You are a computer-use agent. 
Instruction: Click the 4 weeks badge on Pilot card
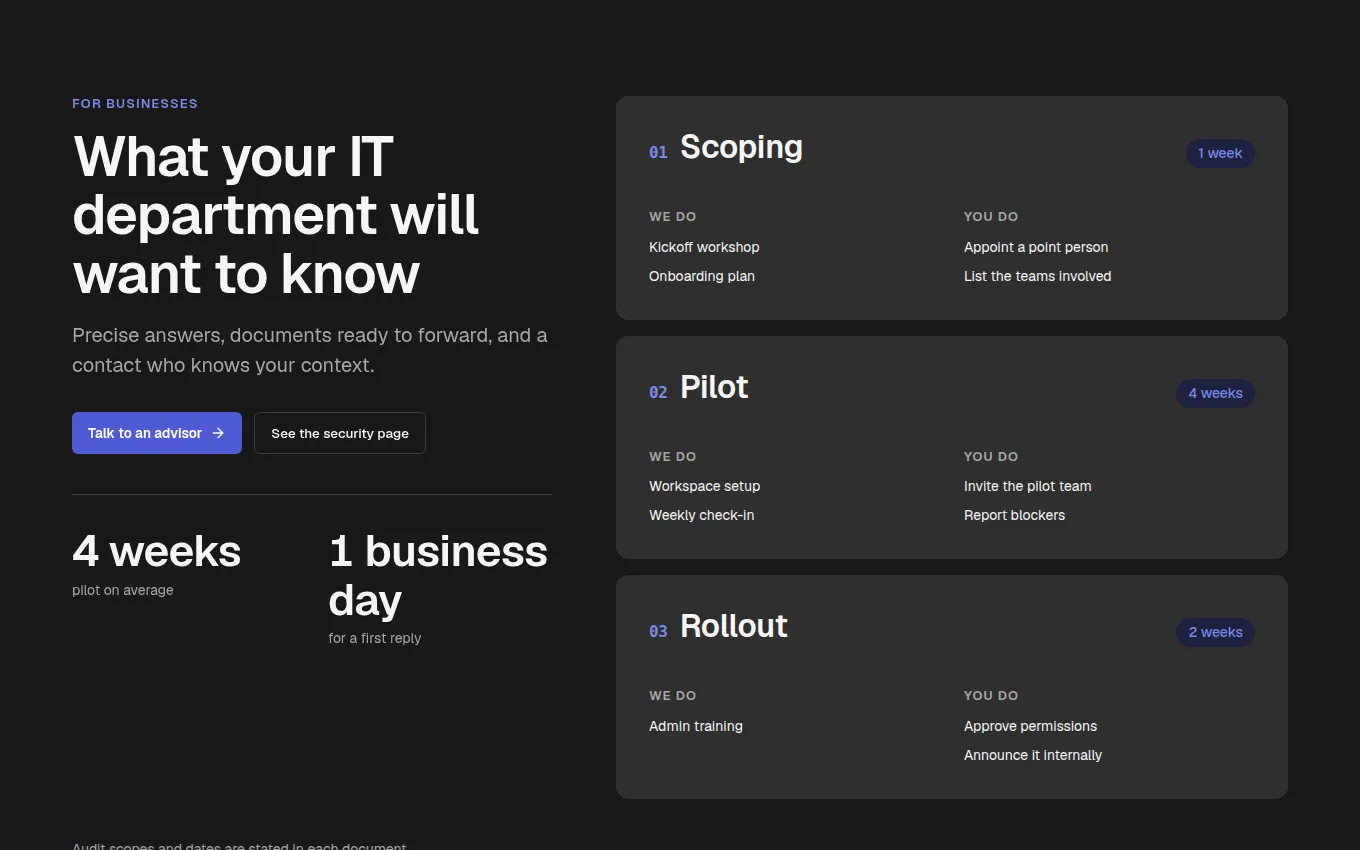click(x=1215, y=393)
